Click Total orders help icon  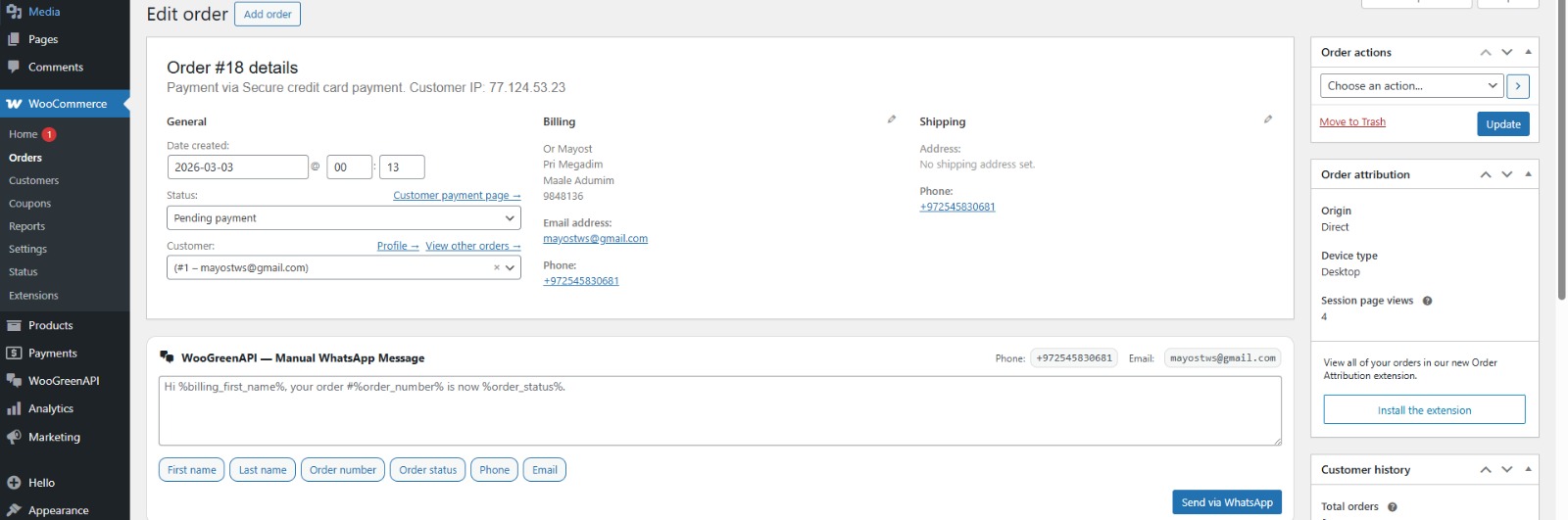click(1393, 506)
